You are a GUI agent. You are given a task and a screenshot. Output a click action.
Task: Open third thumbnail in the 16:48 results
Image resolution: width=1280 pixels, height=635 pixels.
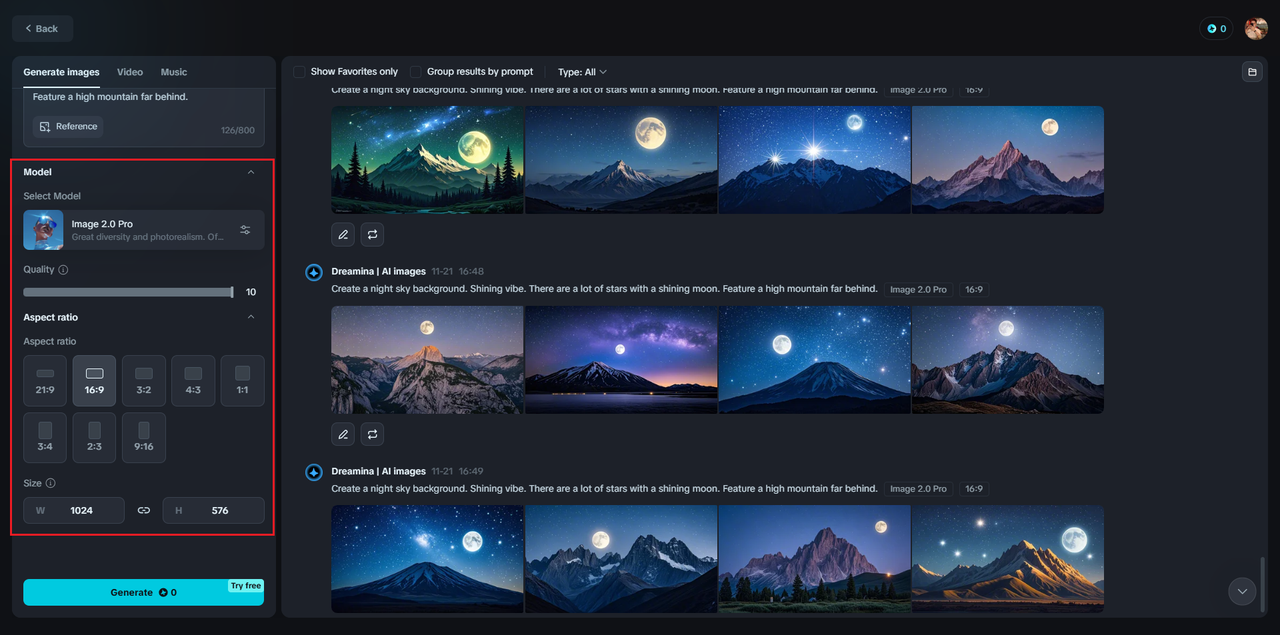point(814,360)
